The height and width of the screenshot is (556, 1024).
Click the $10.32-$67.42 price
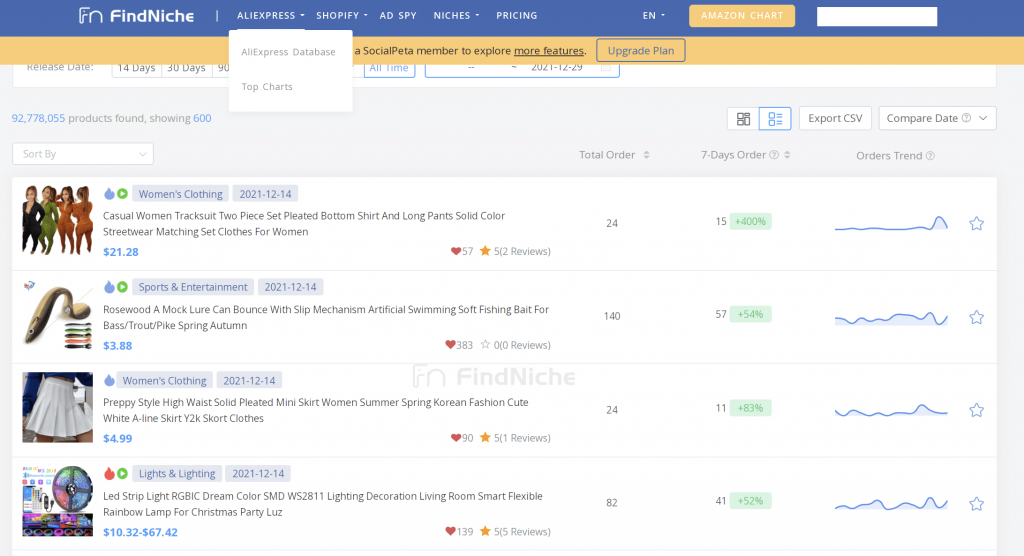140,532
